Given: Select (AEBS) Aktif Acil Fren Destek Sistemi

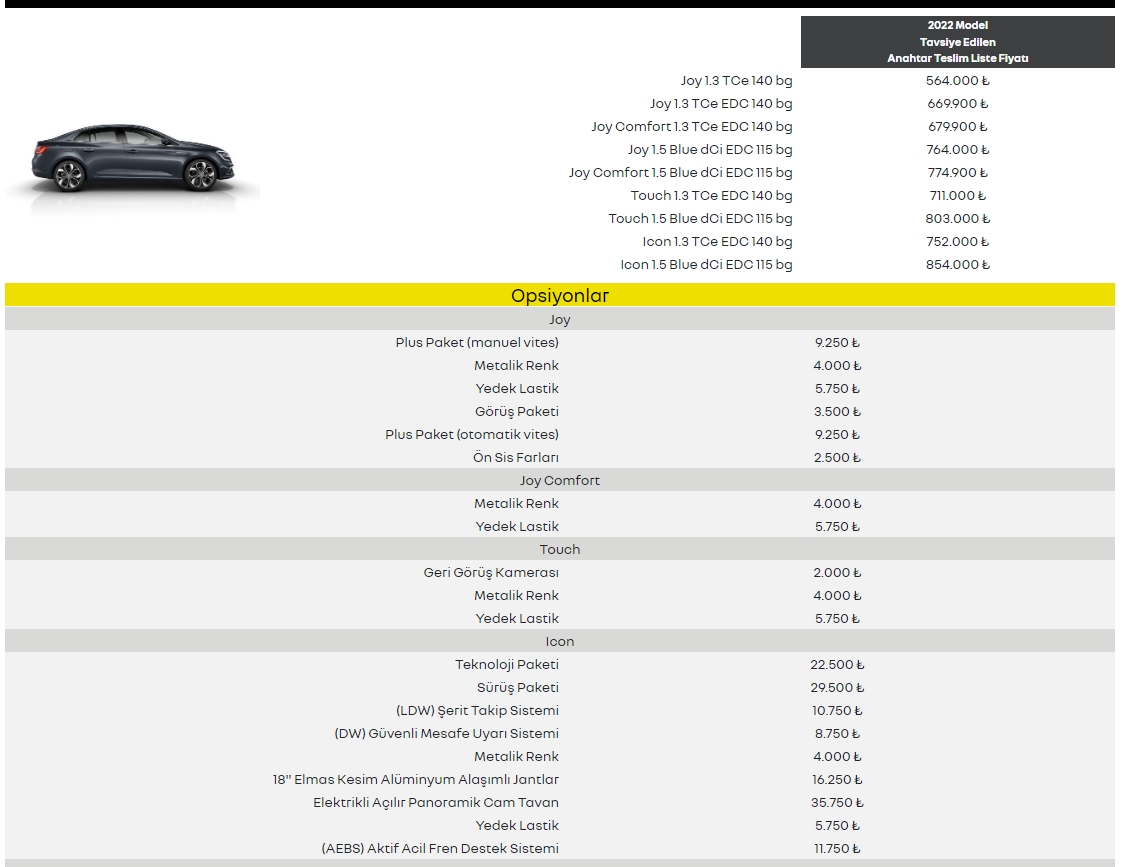Looking at the screenshot, I should (440, 849).
